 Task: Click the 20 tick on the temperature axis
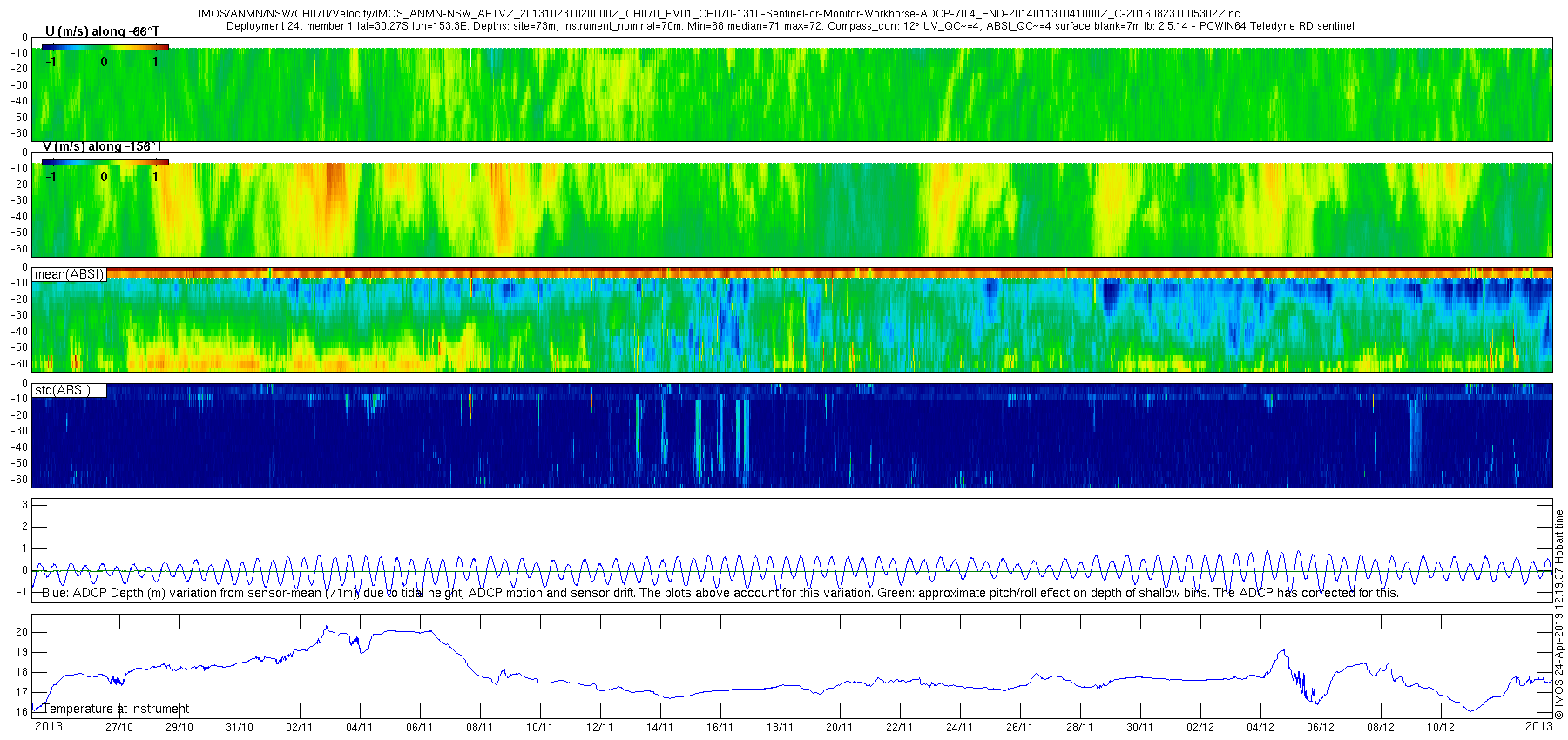pyautogui.click(x=22, y=632)
